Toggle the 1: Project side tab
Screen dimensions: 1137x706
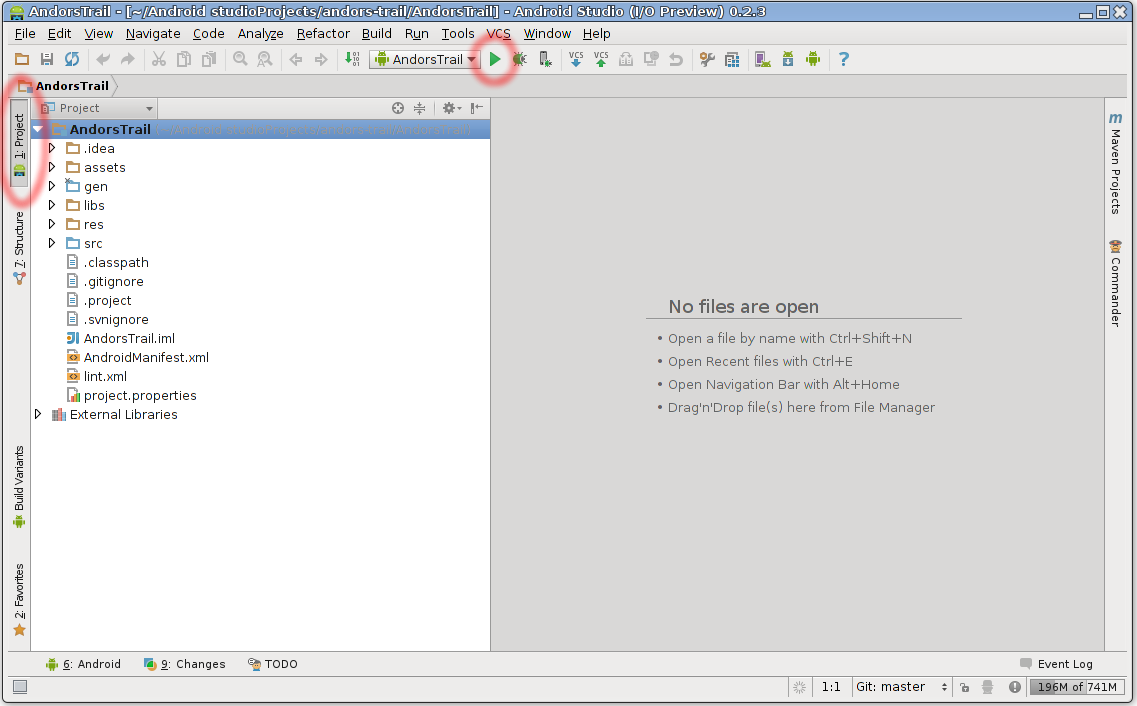[20, 144]
